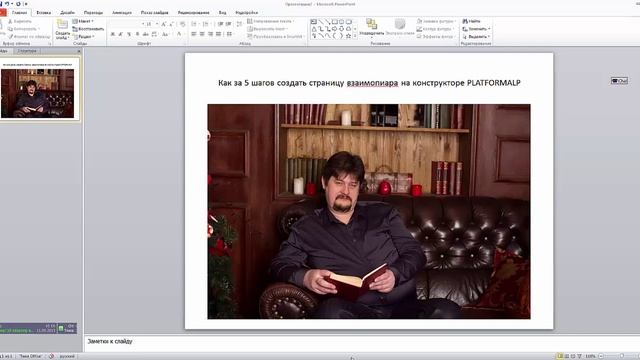
Task: Expand the shapes gallery list
Action: click(355, 36)
